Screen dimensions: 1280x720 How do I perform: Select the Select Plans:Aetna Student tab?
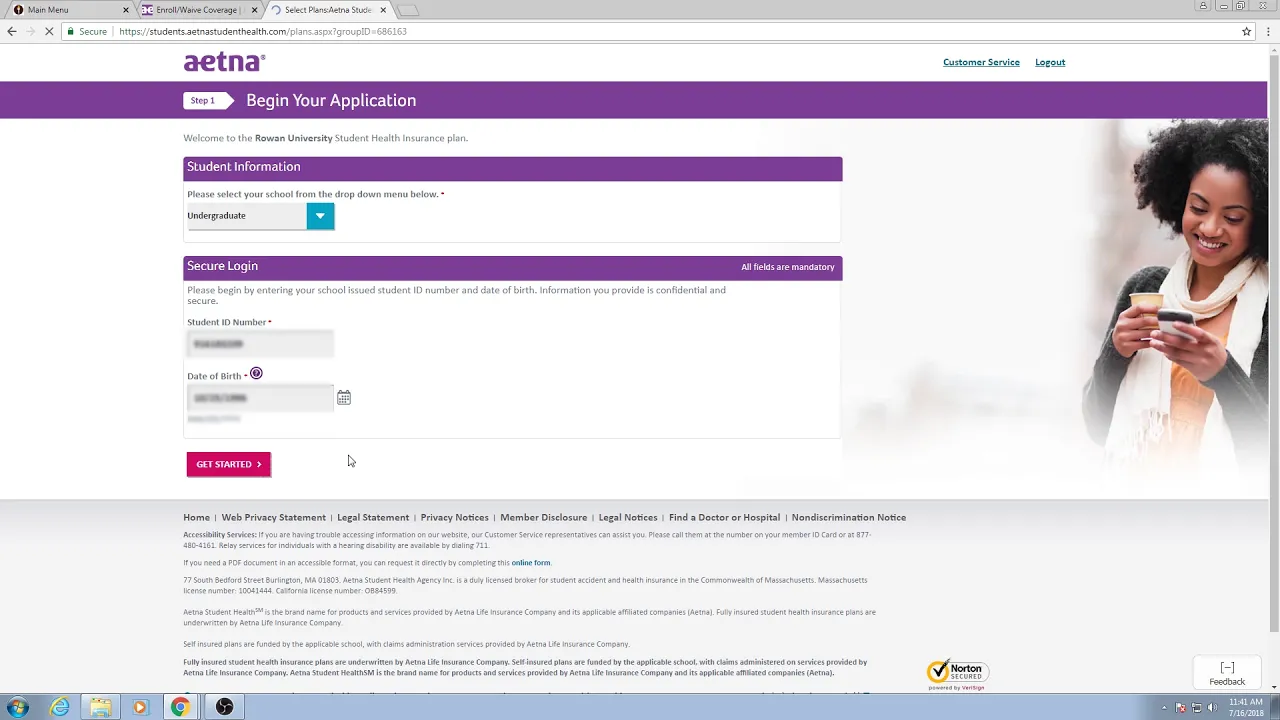pyautogui.click(x=326, y=10)
